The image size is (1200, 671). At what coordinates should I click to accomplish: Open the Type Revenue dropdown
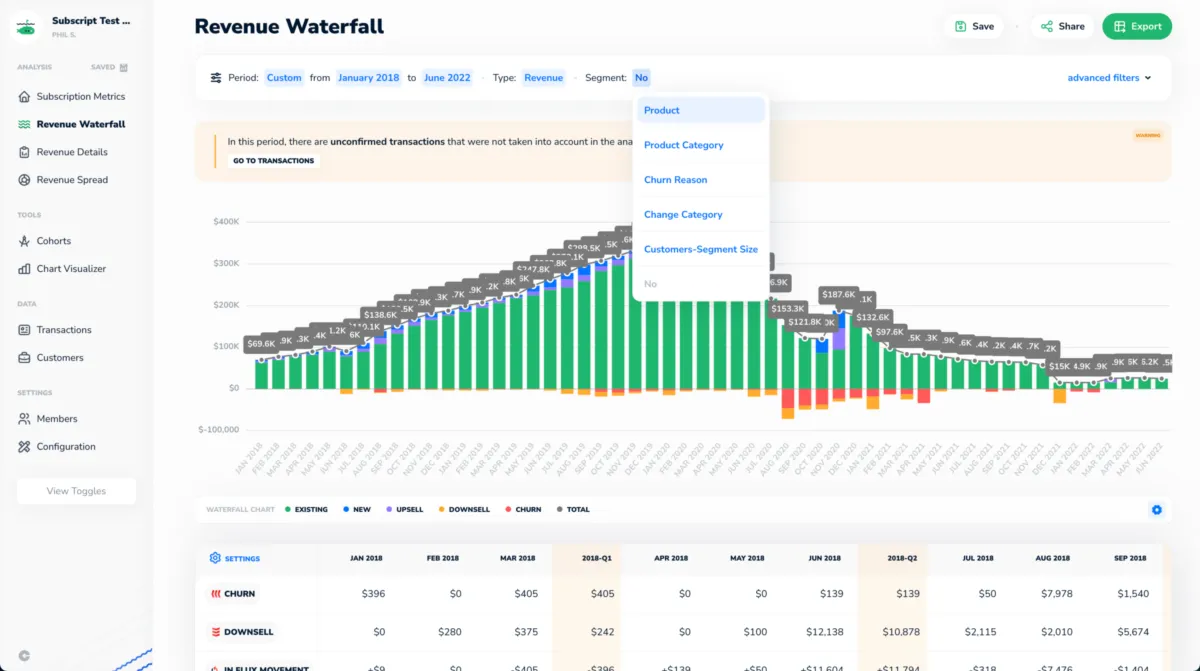point(543,78)
